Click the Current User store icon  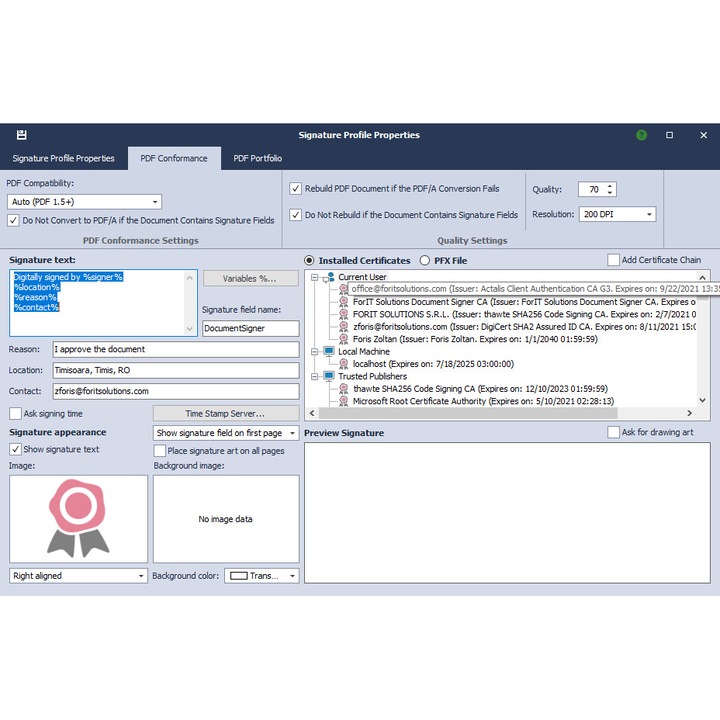pyautogui.click(x=330, y=277)
